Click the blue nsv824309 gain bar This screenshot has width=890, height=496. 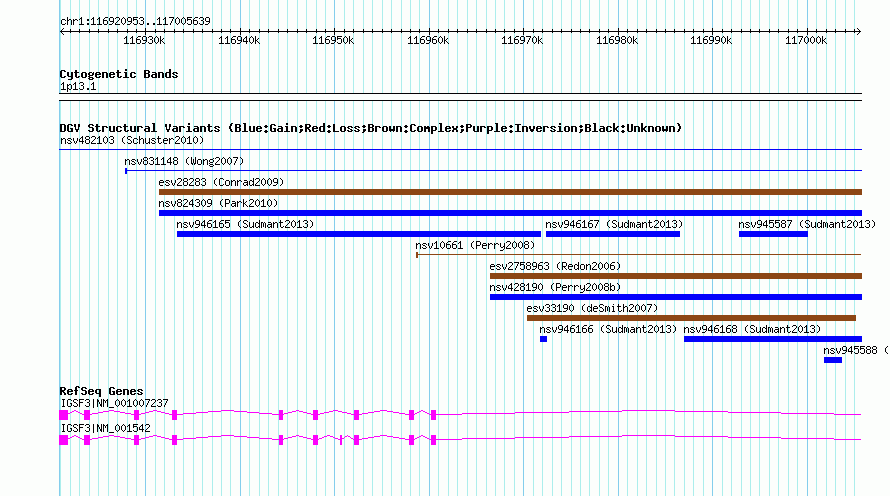[x=510, y=213]
